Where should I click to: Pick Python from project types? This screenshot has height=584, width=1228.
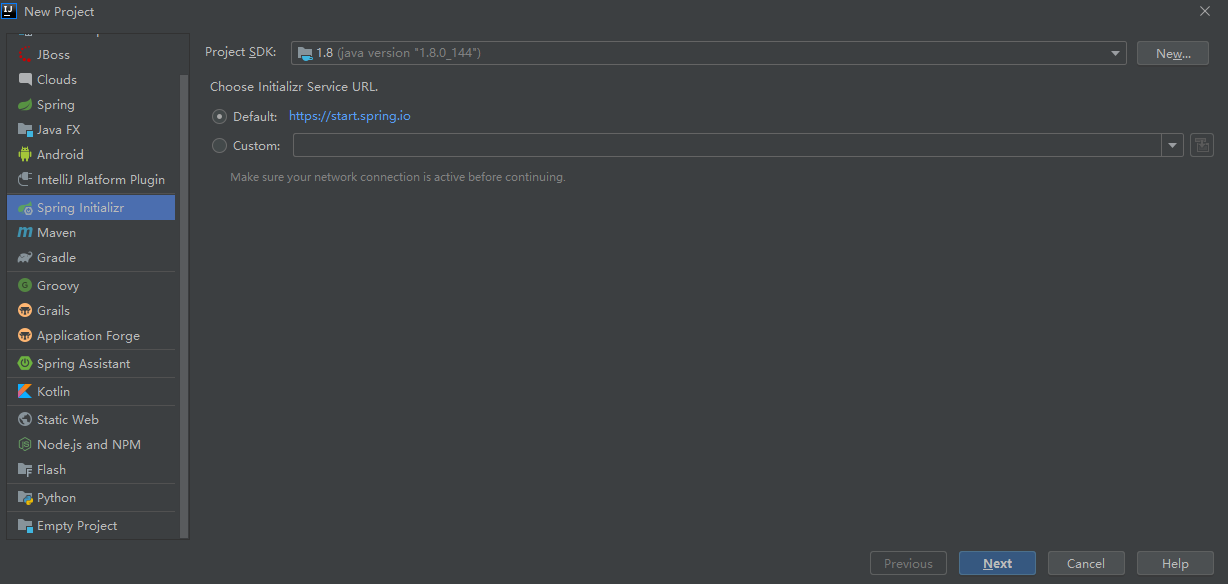[x=91, y=498]
